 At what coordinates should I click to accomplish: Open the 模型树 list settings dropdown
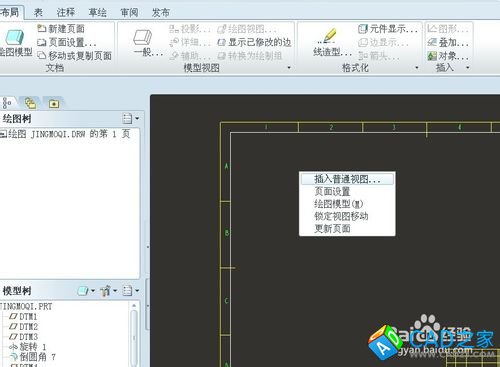tap(130, 291)
